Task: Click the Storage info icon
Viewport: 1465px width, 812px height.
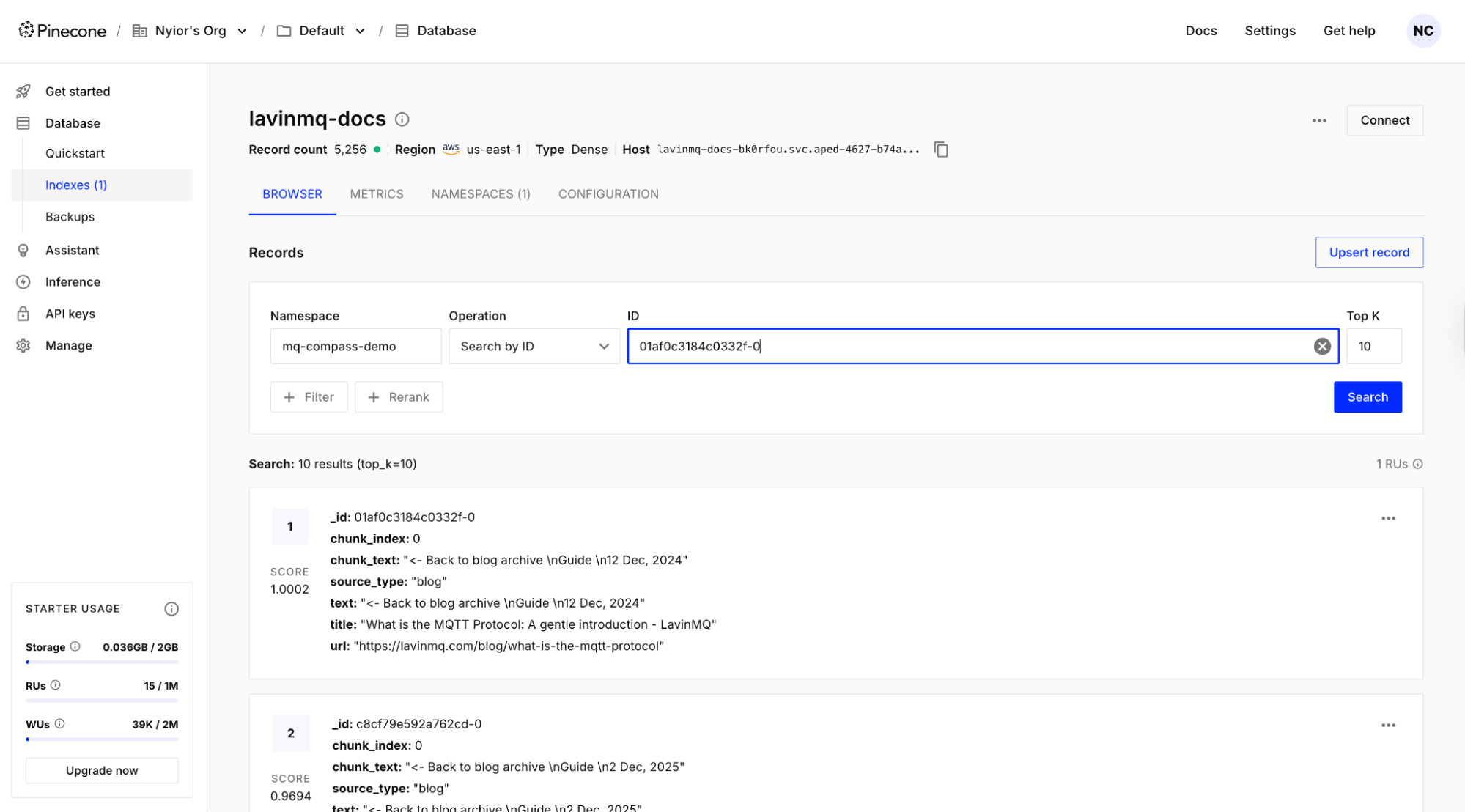Action: pyautogui.click(x=75, y=646)
